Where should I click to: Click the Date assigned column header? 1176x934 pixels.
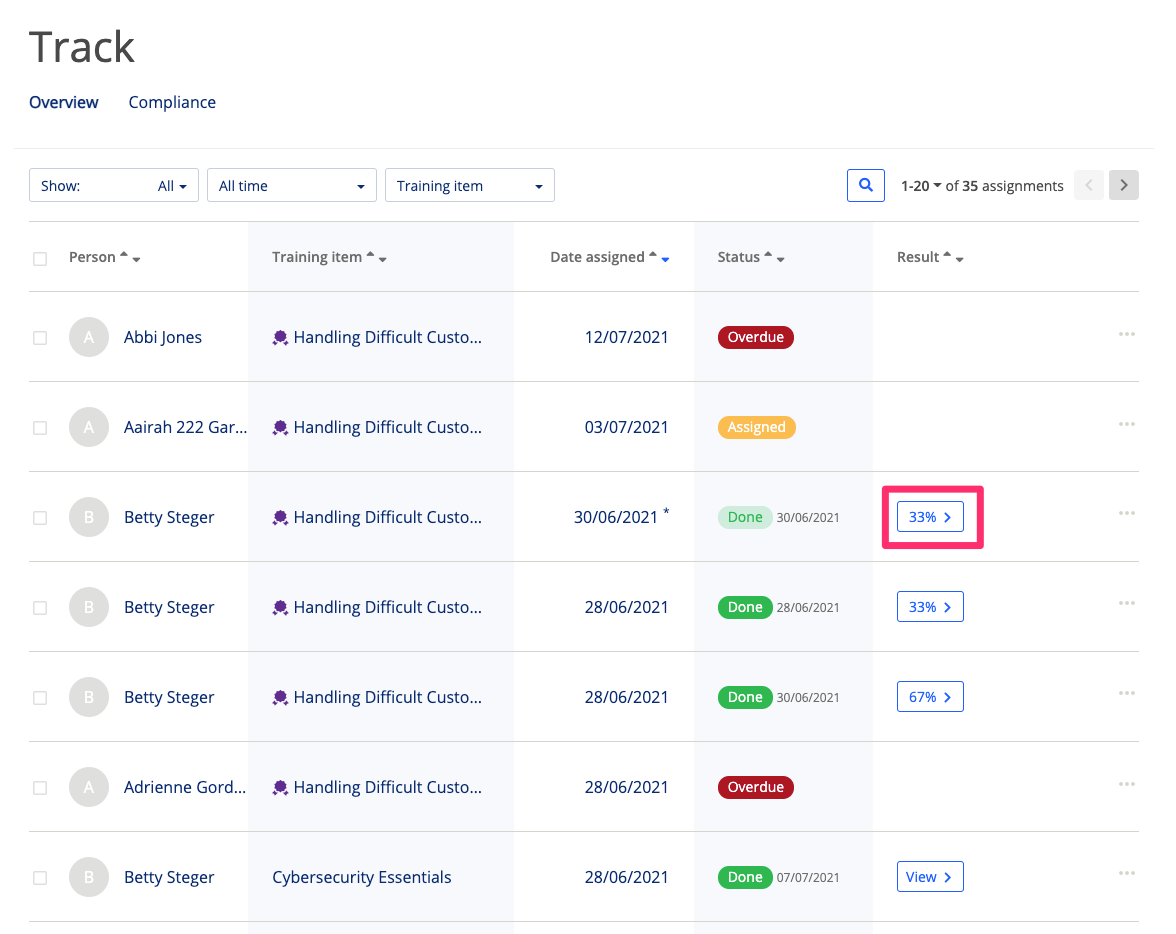pos(597,257)
